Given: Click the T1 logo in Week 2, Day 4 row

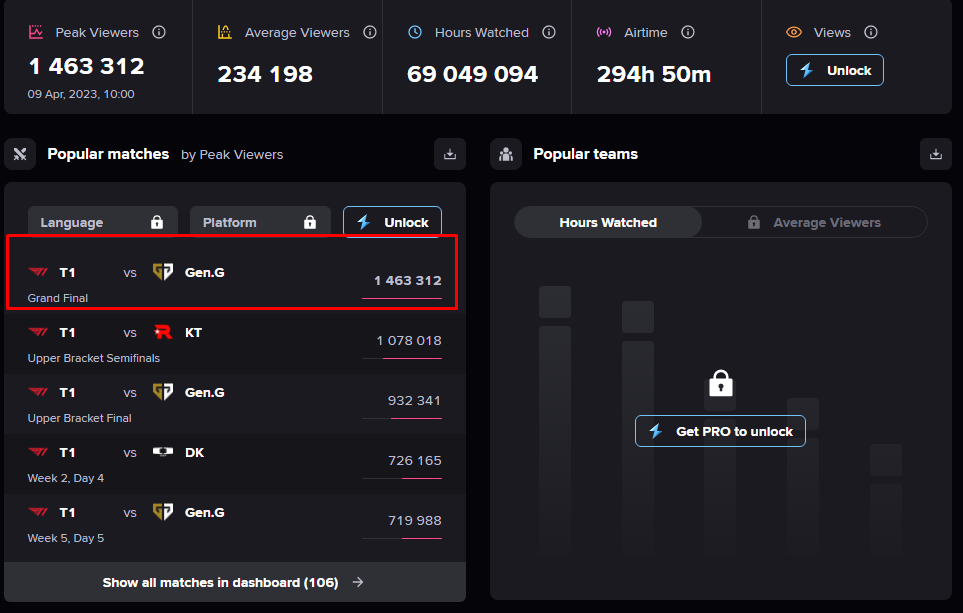Looking at the screenshot, I should 38,452.
